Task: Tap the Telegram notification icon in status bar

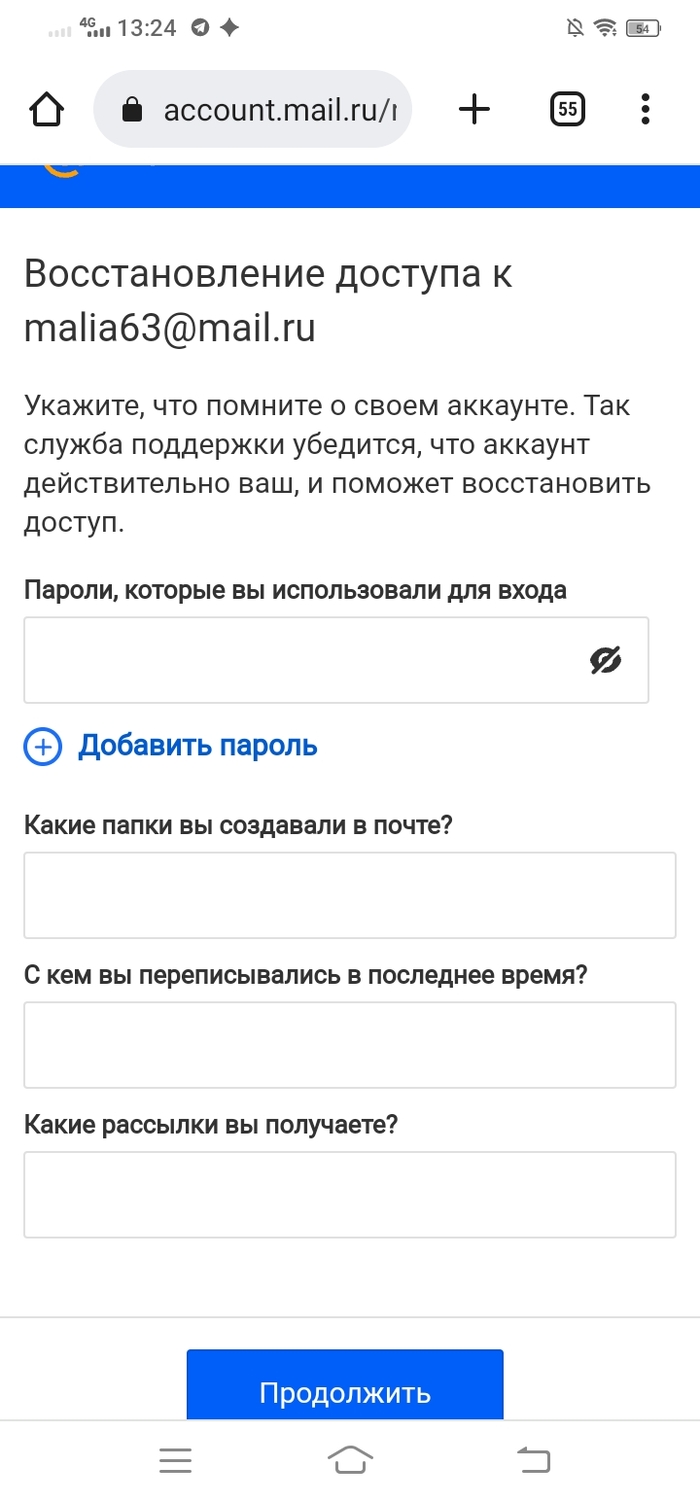Action: 200,29
